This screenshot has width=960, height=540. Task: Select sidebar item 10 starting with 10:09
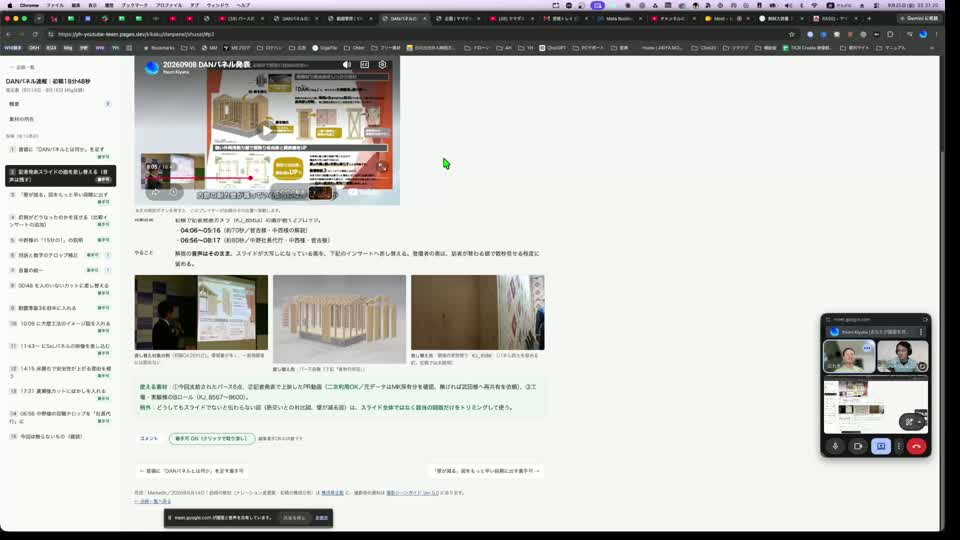[59, 326]
